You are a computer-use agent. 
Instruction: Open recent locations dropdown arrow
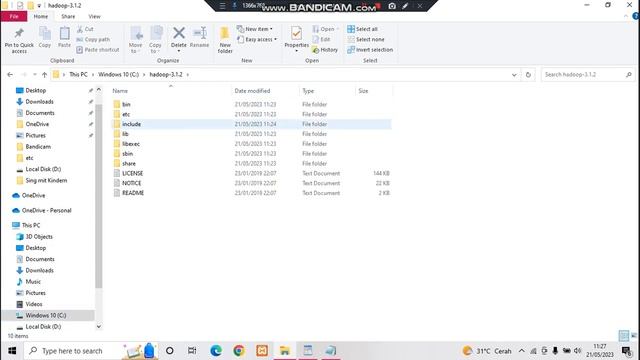click(x=35, y=75)
